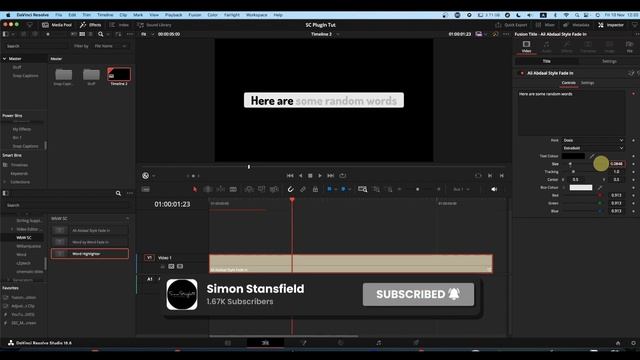Viewport: 640px width, 360px height.
Task: Select the Snap Captions bin under Master
Action: coord(25,76)
